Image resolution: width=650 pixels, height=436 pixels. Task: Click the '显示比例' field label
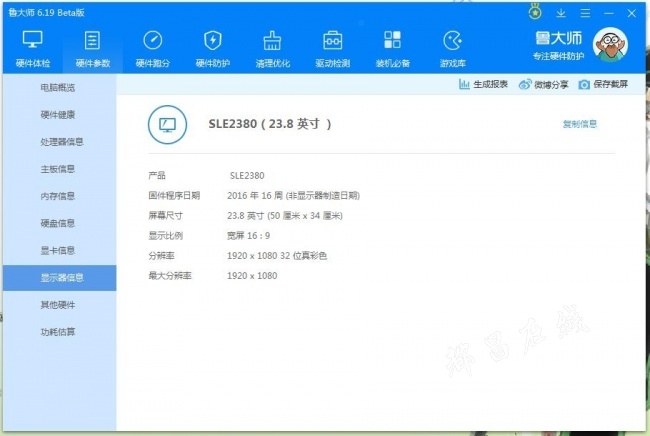click(x=165, y=236)
